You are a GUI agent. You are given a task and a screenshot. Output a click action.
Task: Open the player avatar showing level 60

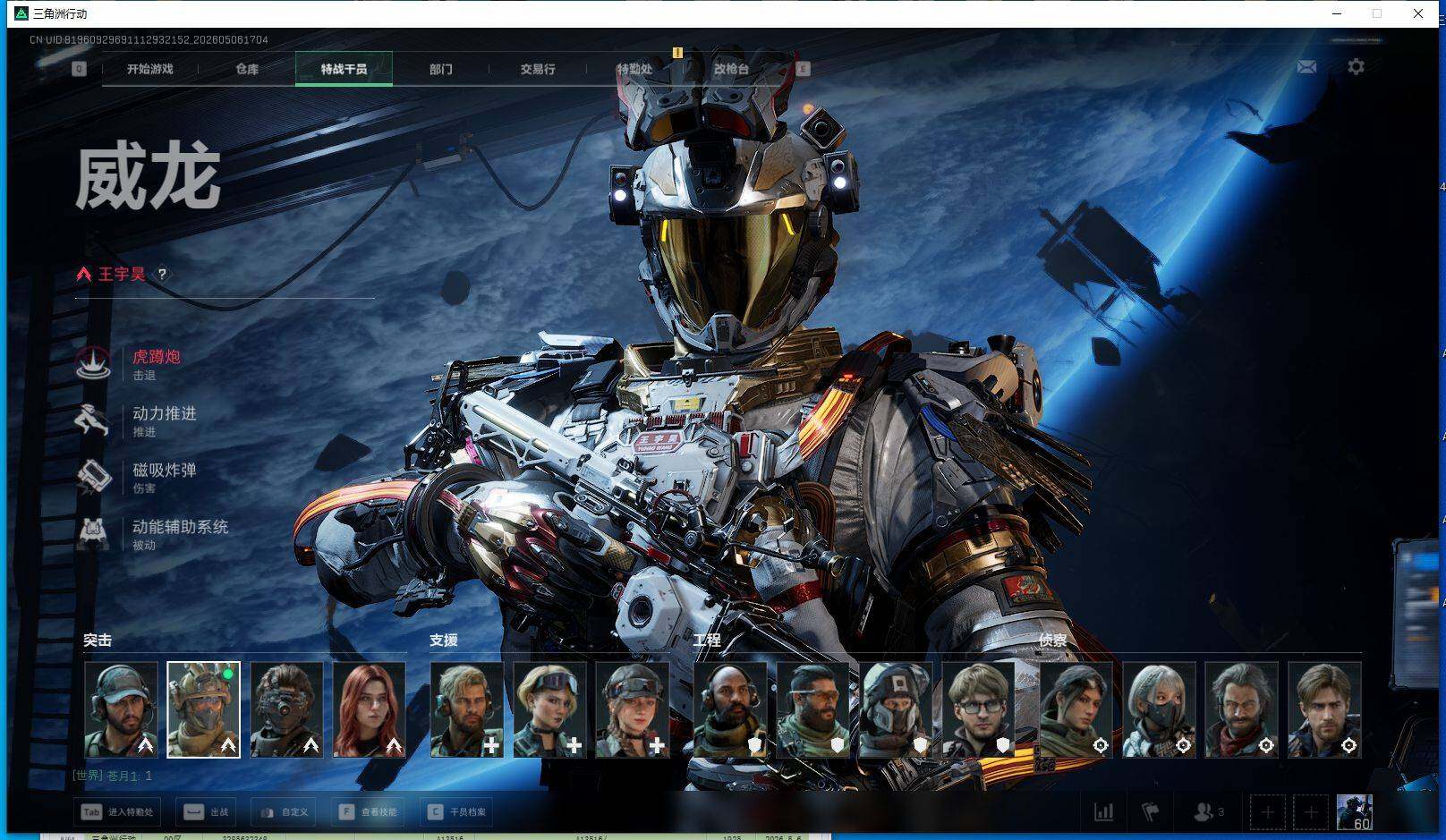coord(1354,812)
